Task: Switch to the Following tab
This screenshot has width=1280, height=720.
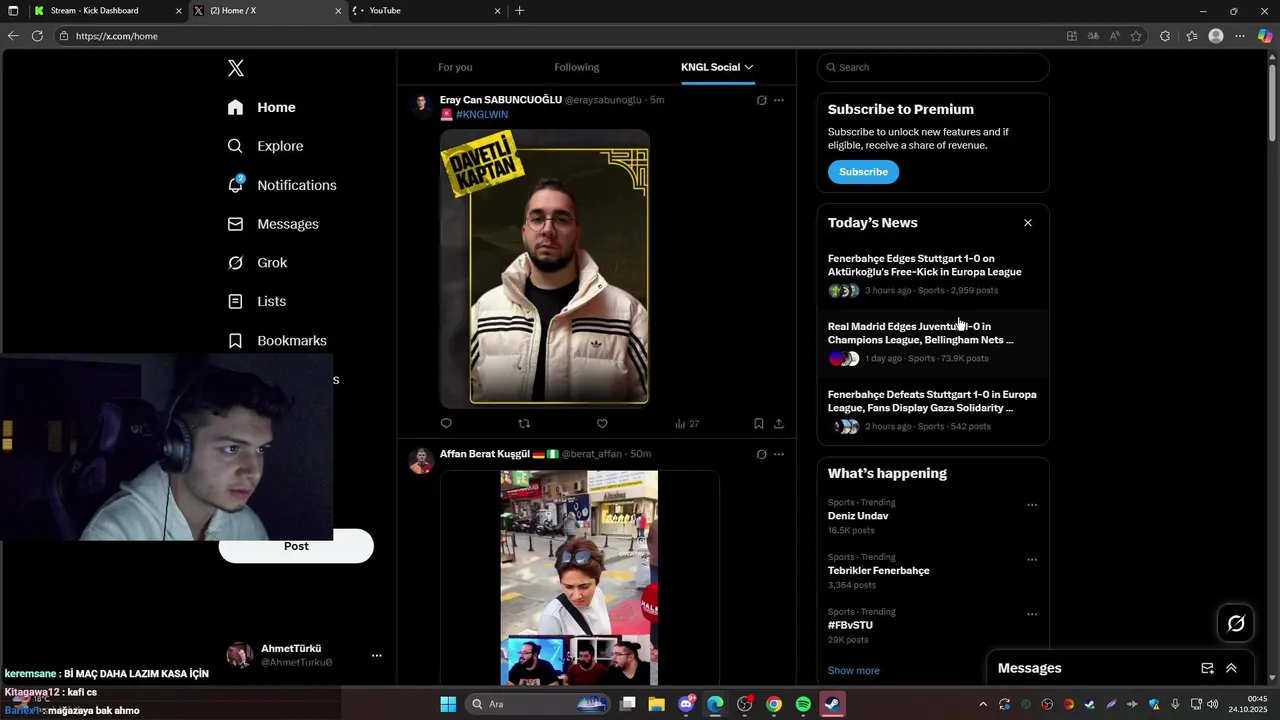Action: click(x=577, y=67)
